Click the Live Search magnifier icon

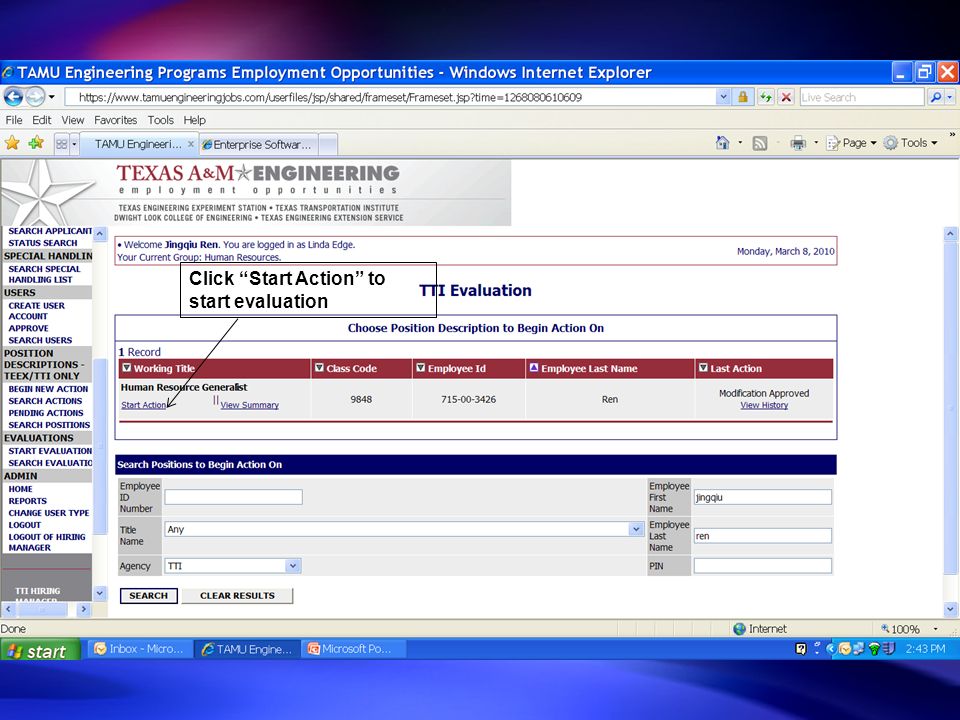935,97
